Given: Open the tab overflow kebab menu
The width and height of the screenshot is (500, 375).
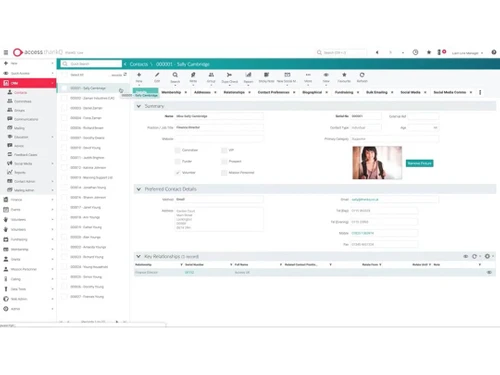Looking at the screenshot, I should [x=480, y=92].
